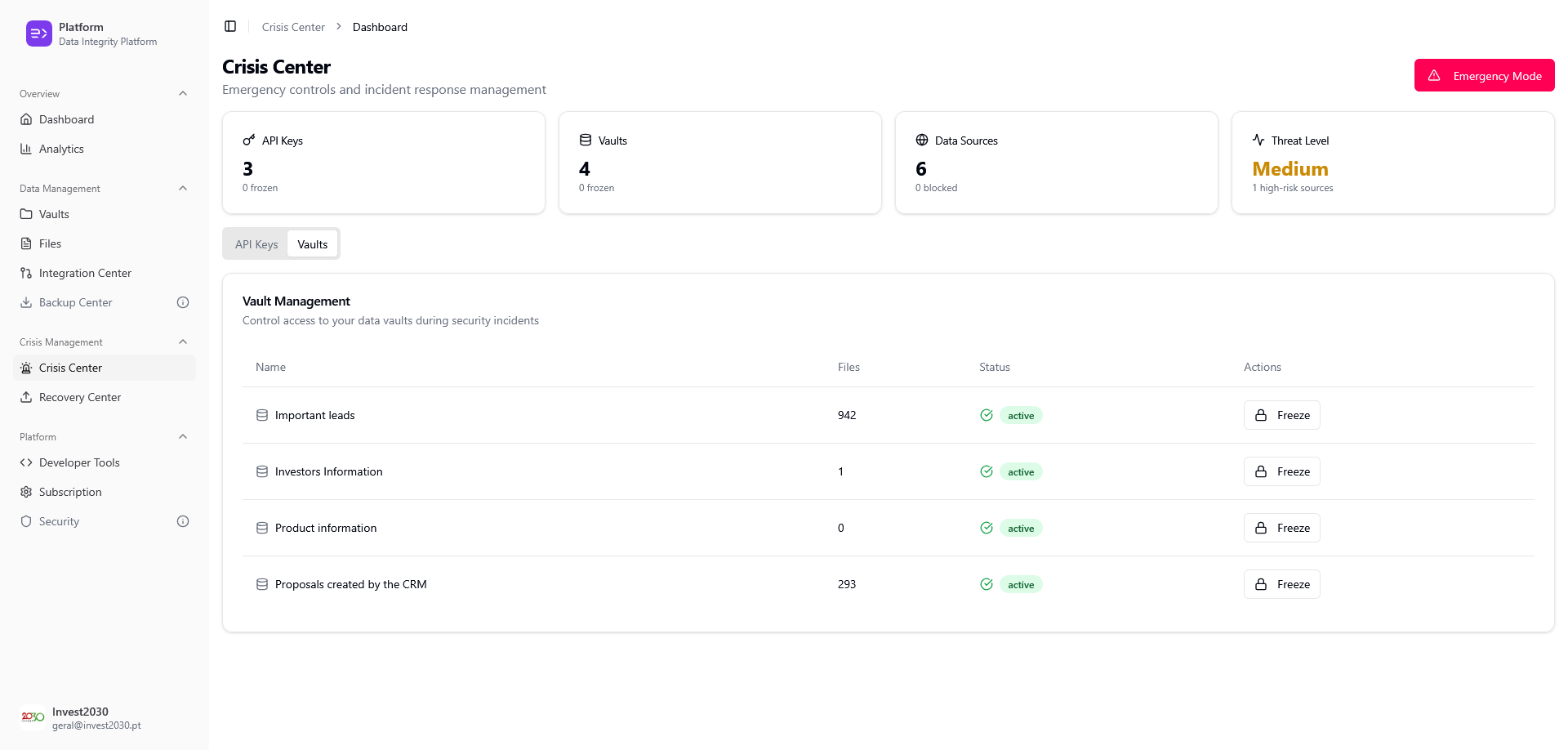Select the Vaults tab
The height and width of the screenshot is (750, 1568).
click(x=313, y=243)
